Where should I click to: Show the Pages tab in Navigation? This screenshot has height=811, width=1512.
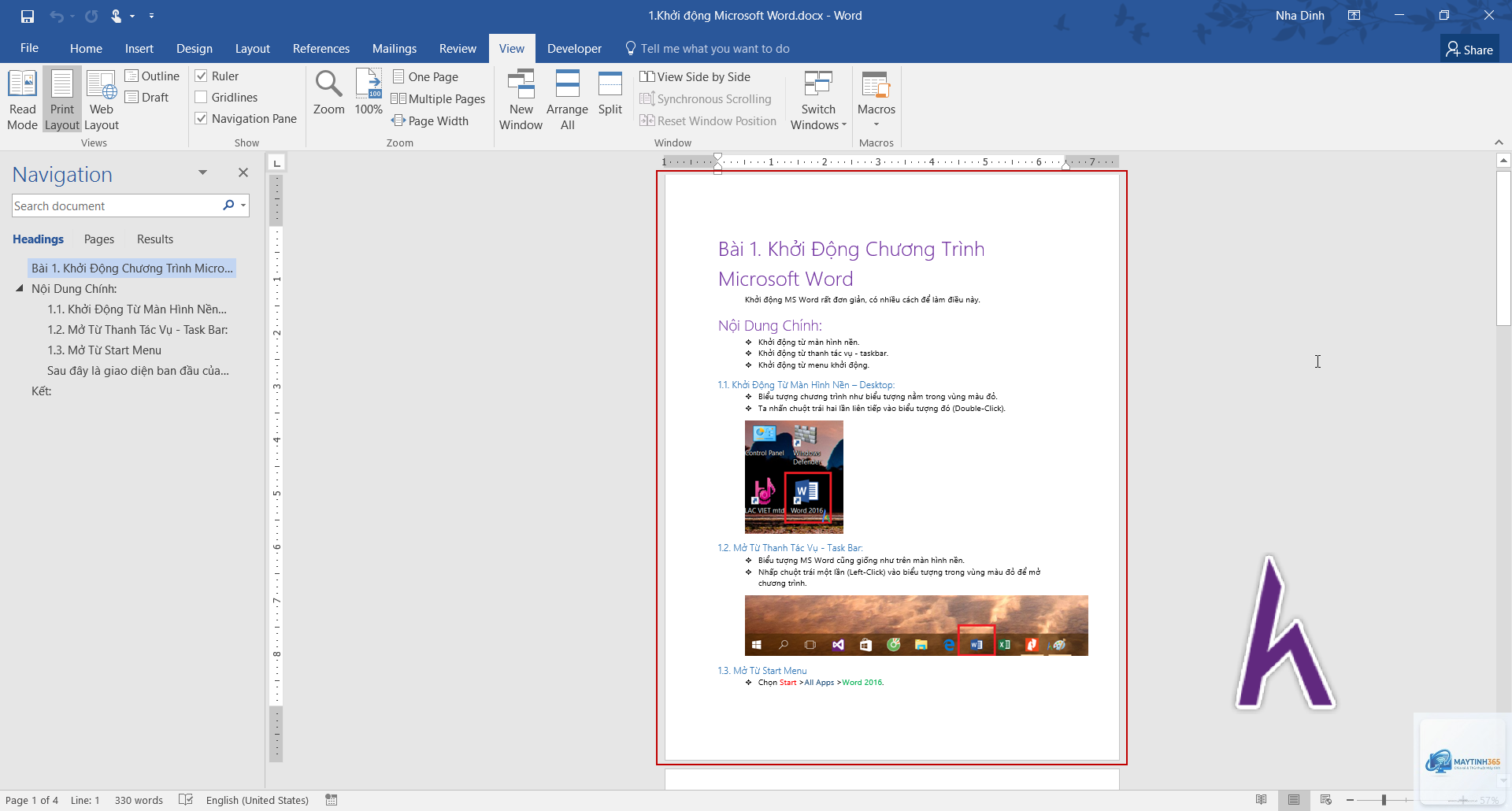tap(99, 239)
